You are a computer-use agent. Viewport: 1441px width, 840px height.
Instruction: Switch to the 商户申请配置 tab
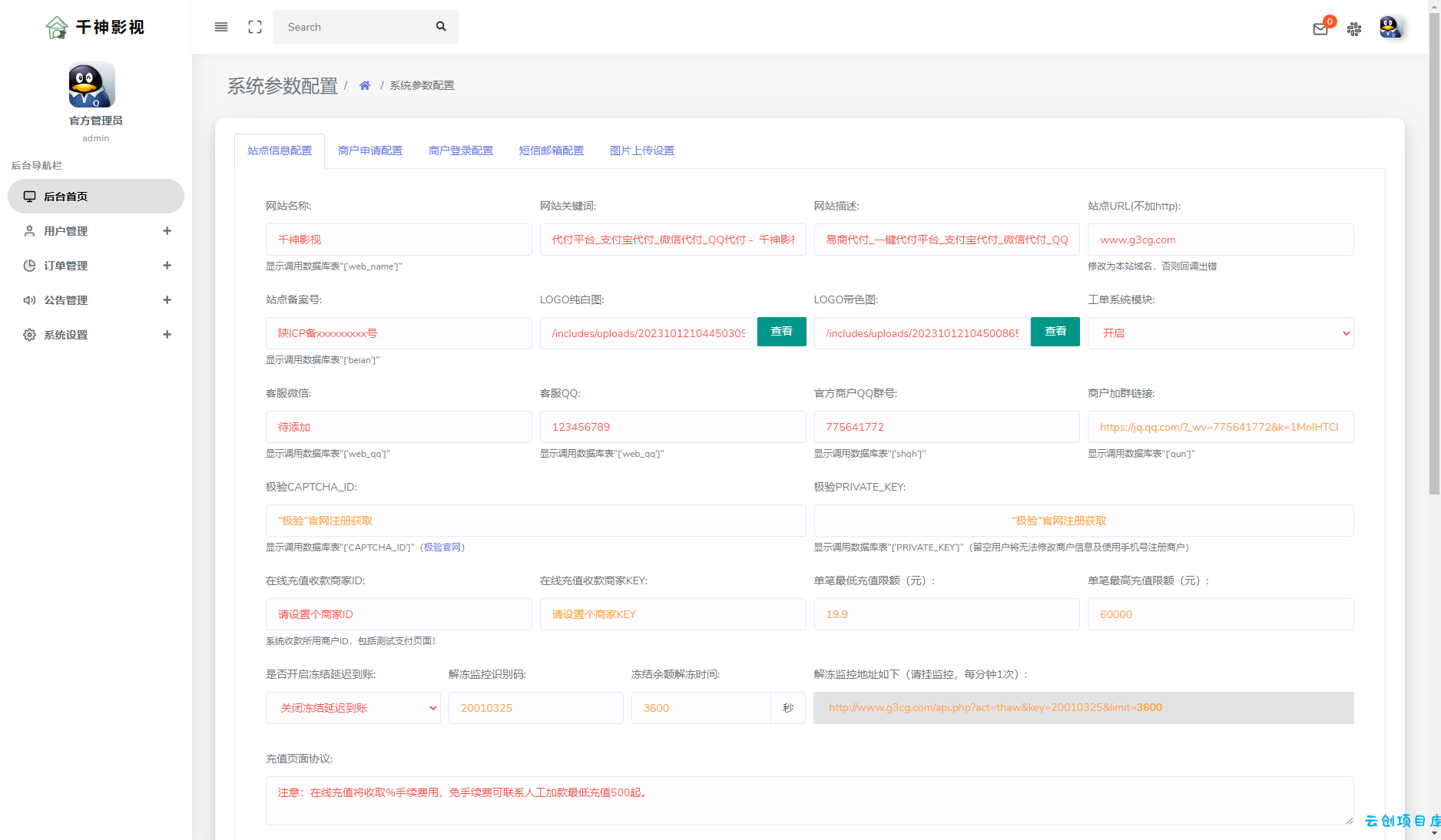click(x=370, y=150)
